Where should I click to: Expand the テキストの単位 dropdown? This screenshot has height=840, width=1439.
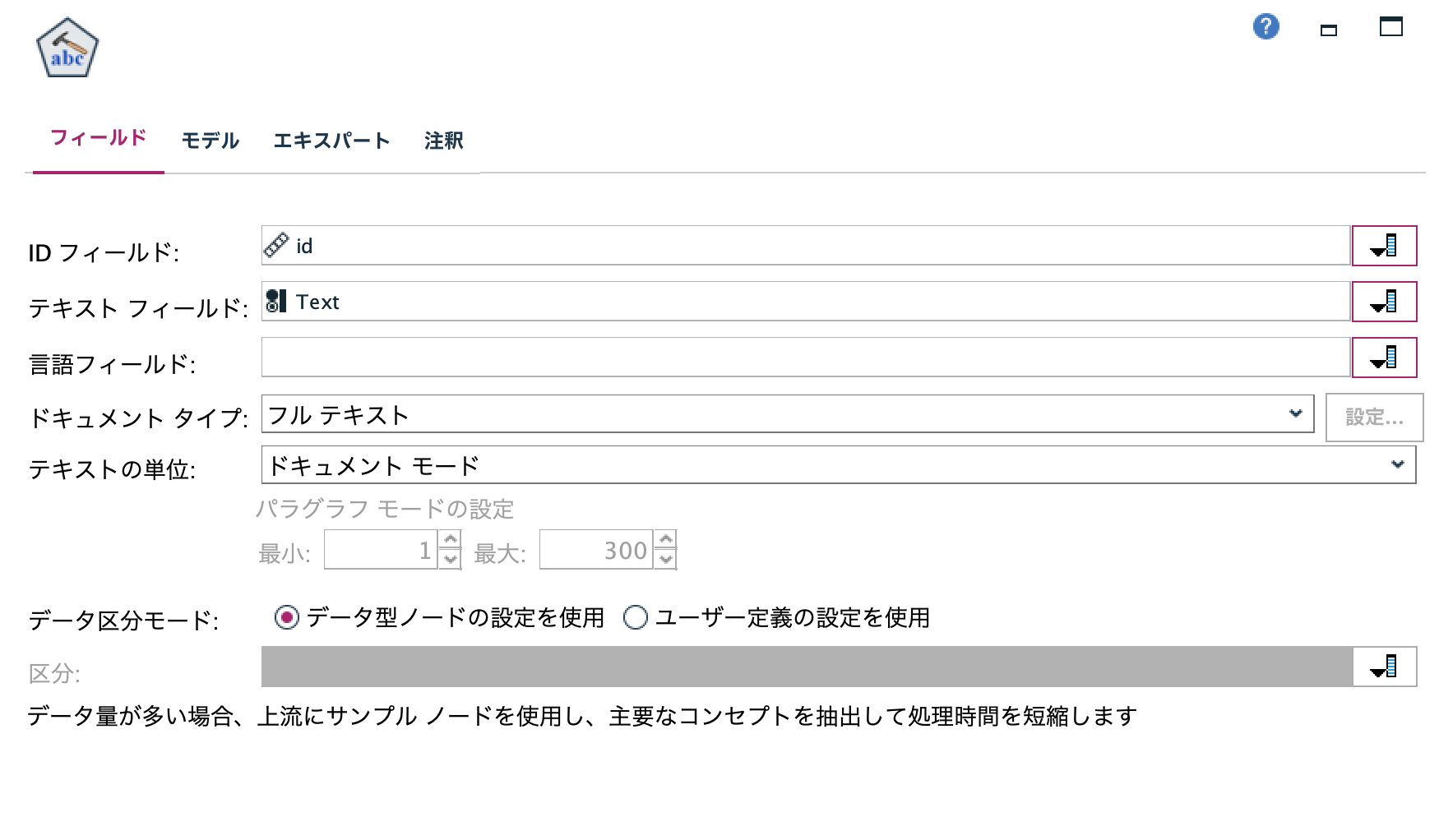(1399, 464)
